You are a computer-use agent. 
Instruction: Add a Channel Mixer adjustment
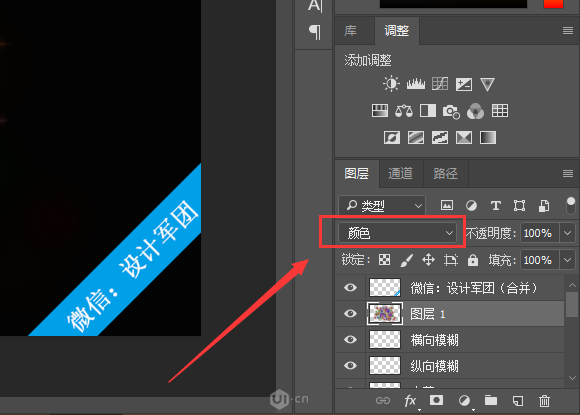475,111
